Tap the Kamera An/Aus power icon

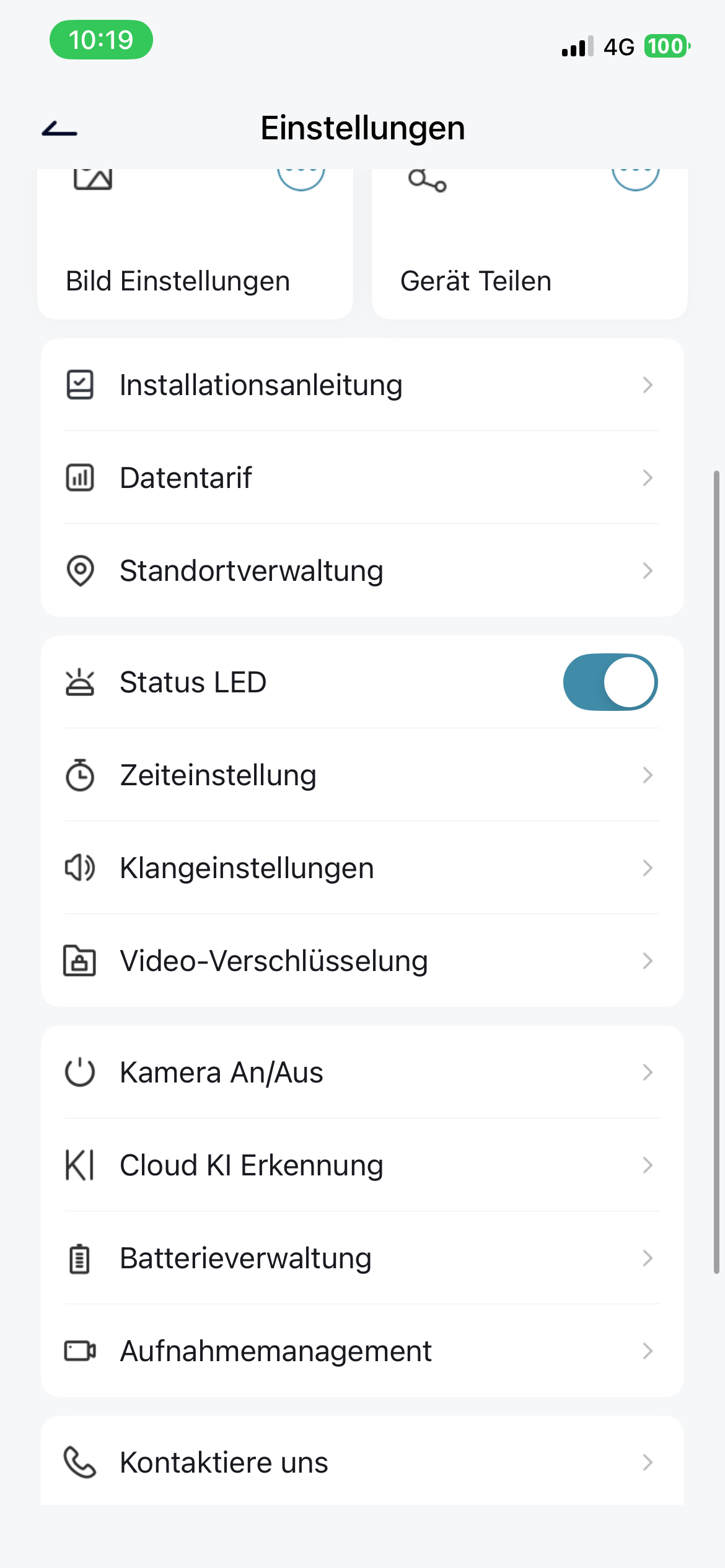tap(80, 1072)
